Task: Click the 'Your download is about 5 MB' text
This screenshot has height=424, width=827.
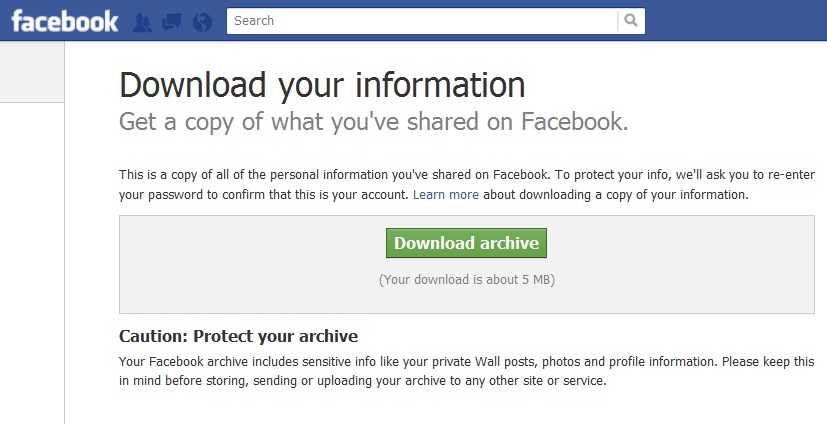Action: pyautogui.click(x=466, y=280)
